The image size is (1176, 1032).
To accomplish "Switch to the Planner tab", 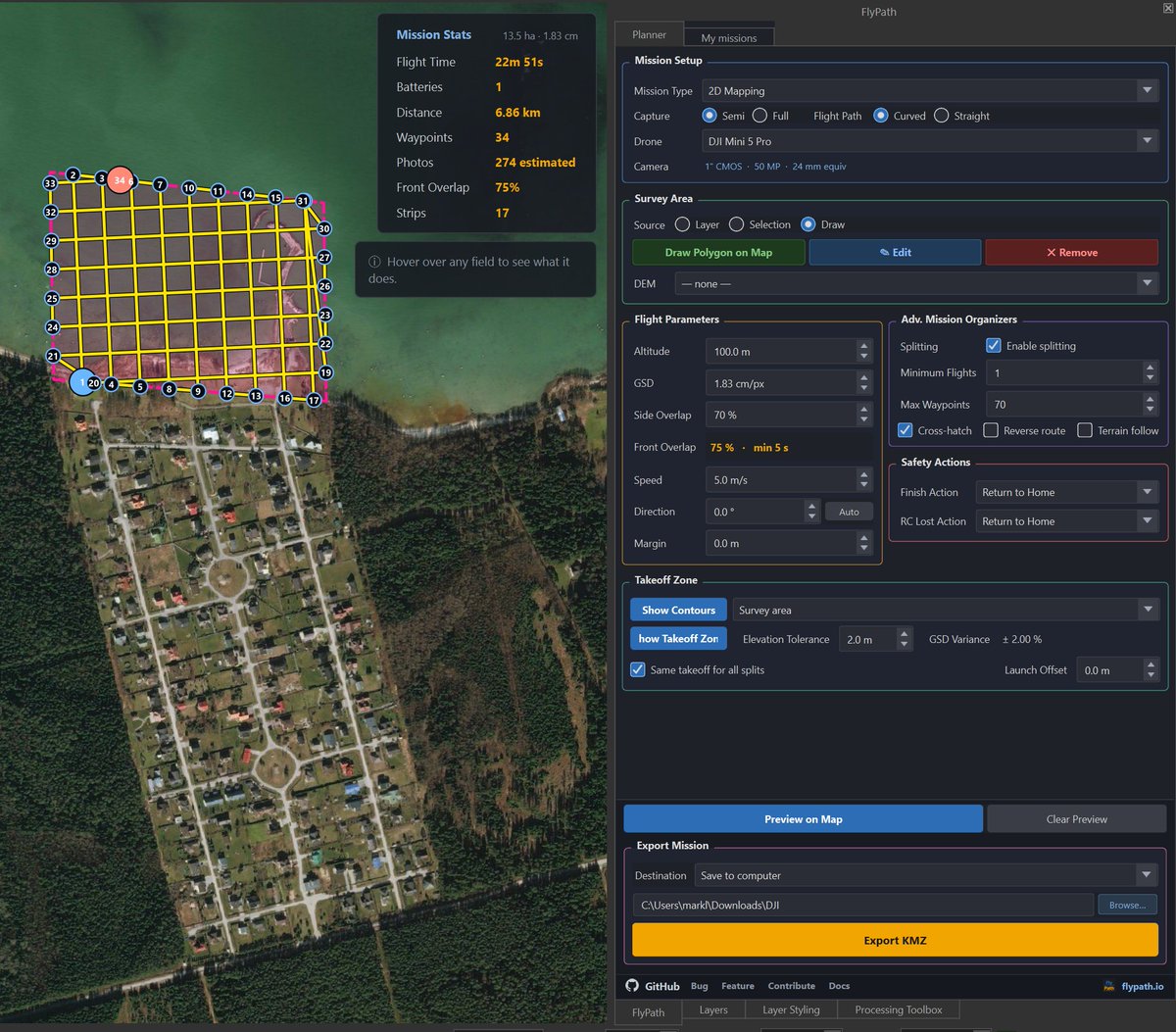I will [649, 34].
